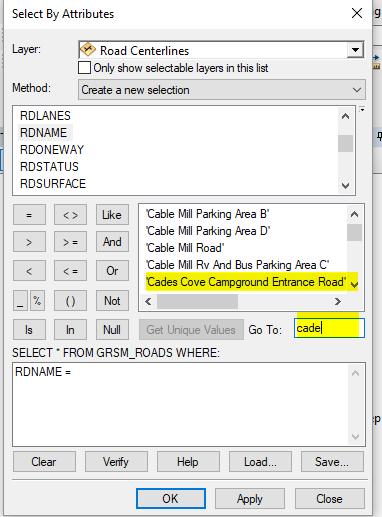This screenshot has width=382, height=517.
Task: Click the Road Centerlines layer icon
Action: point(88,50)
